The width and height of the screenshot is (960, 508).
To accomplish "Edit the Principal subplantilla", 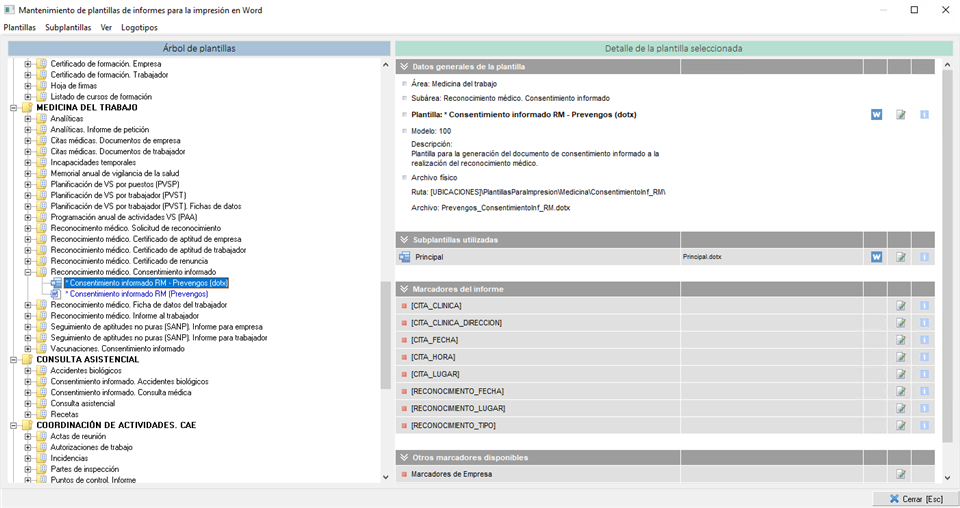I will tap(900, 257).
